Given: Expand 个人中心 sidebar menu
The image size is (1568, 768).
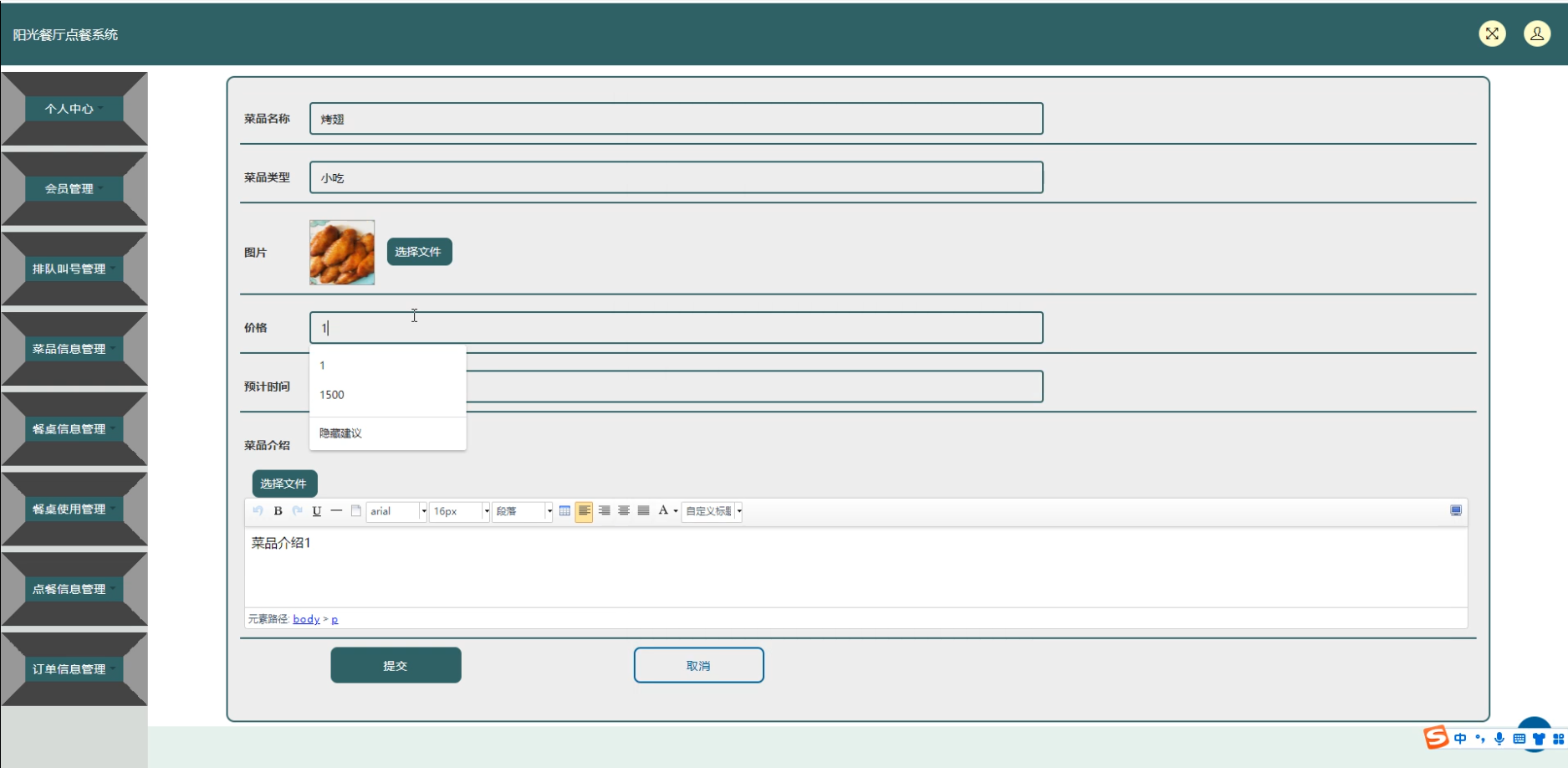Looking at the screenshot, I should [74, 109].
